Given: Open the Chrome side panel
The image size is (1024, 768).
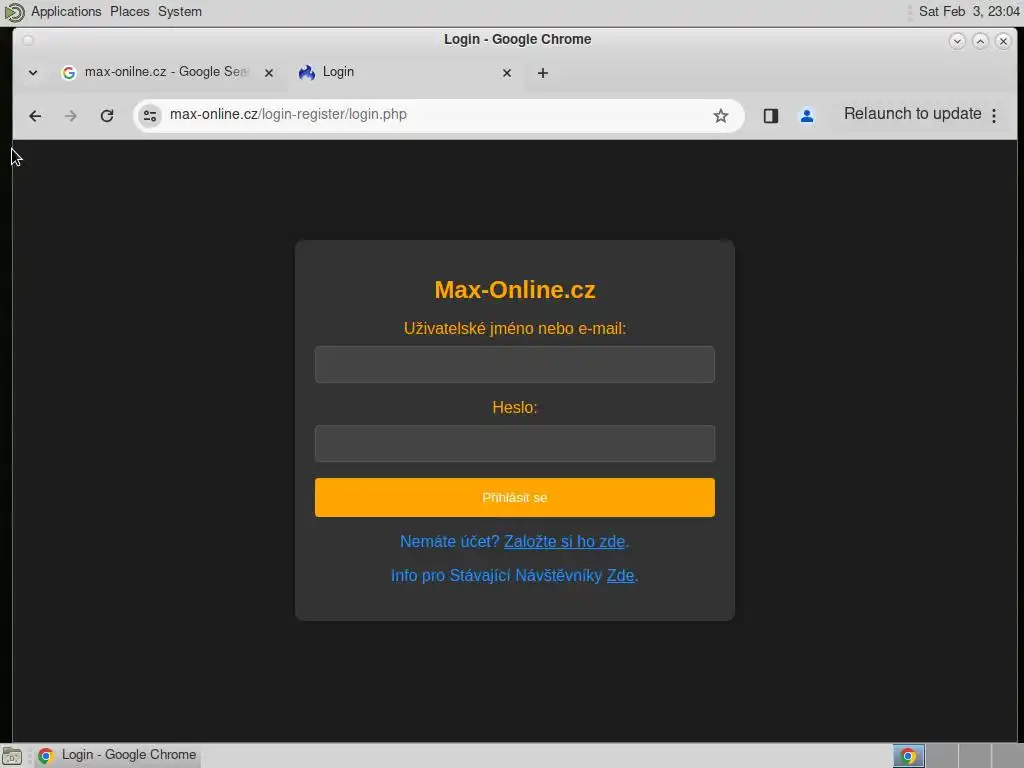Looking at the screenshot, I should coord(771,116).
